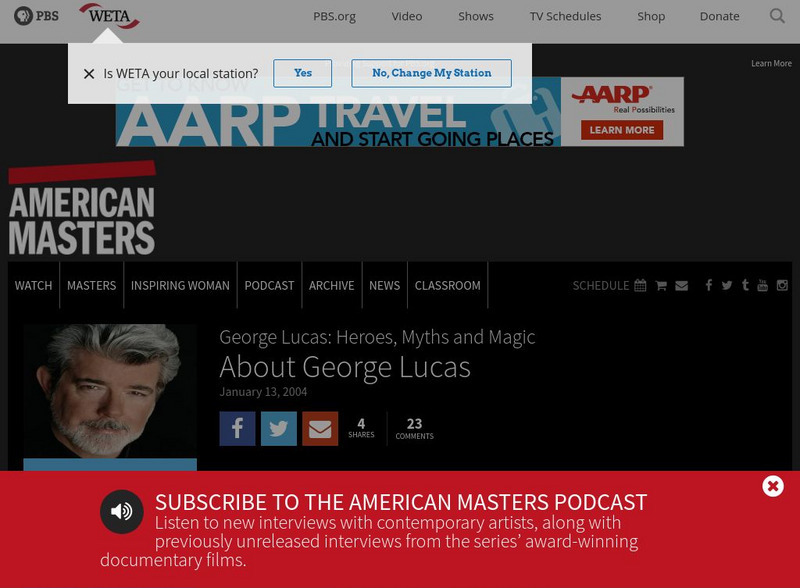Select the WATCH navigation item

click(x=33, y=285)
